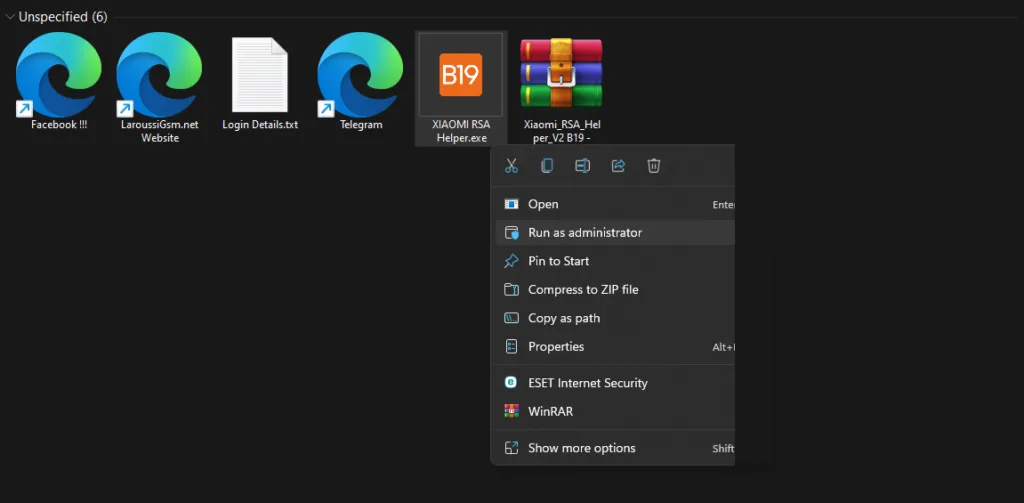Click the XIAOMI RSA Helper.exe name label
The image size is (1024, 503).
(461, 131)
